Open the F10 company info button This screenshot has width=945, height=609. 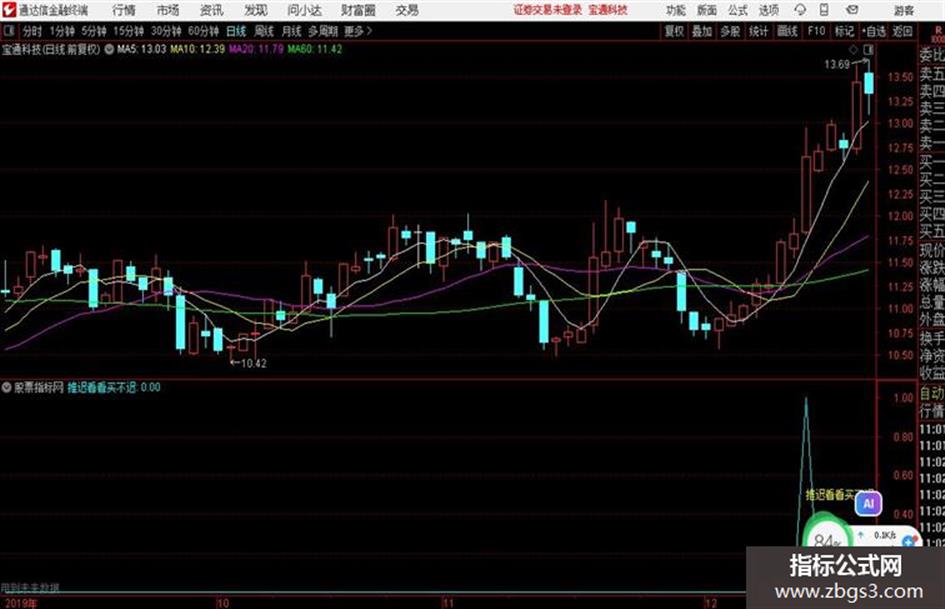(x=817, y=31)
